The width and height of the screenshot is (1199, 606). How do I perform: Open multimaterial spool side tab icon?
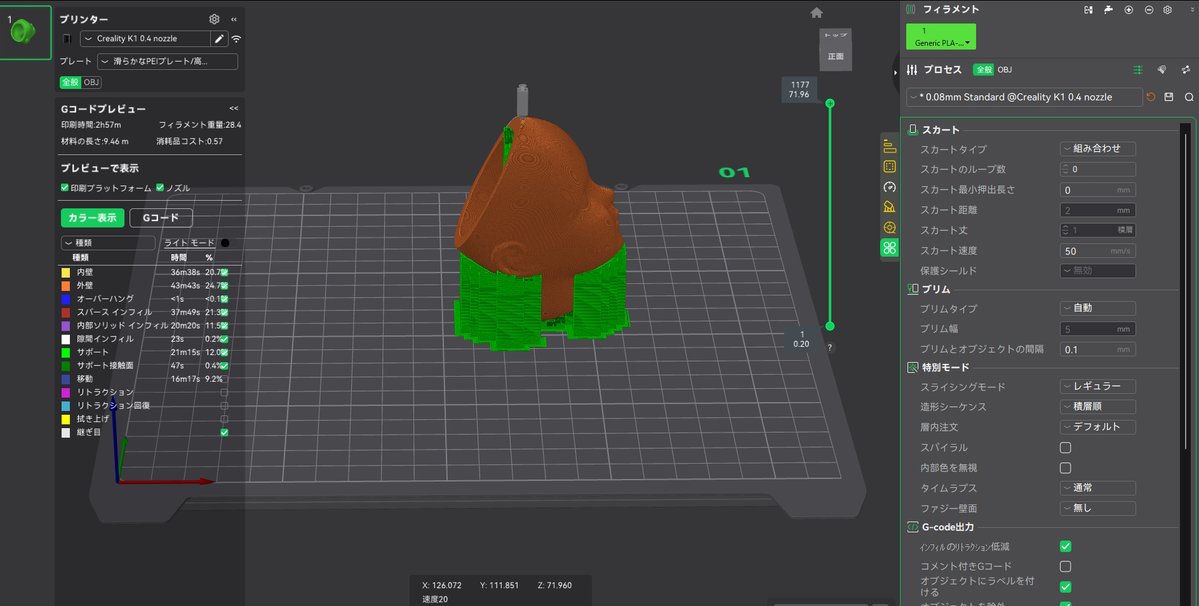889,228
